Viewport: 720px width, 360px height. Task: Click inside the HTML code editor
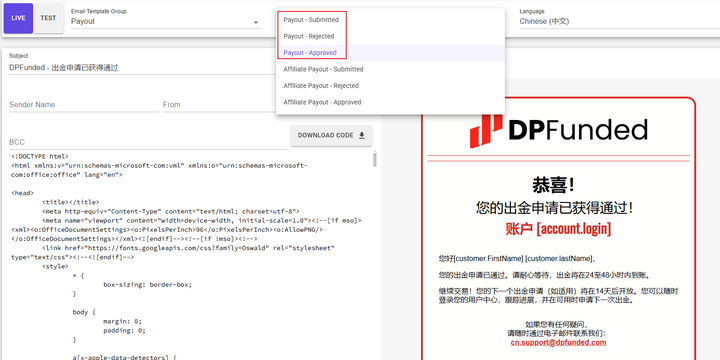pos(191,256)
